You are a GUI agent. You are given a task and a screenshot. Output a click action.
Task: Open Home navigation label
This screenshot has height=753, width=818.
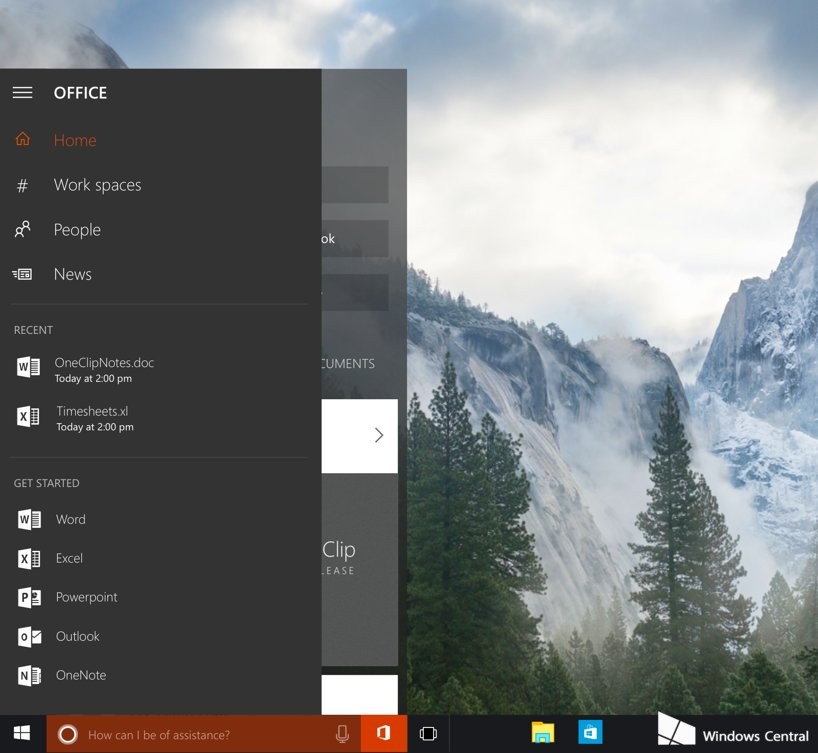point(75,140)
